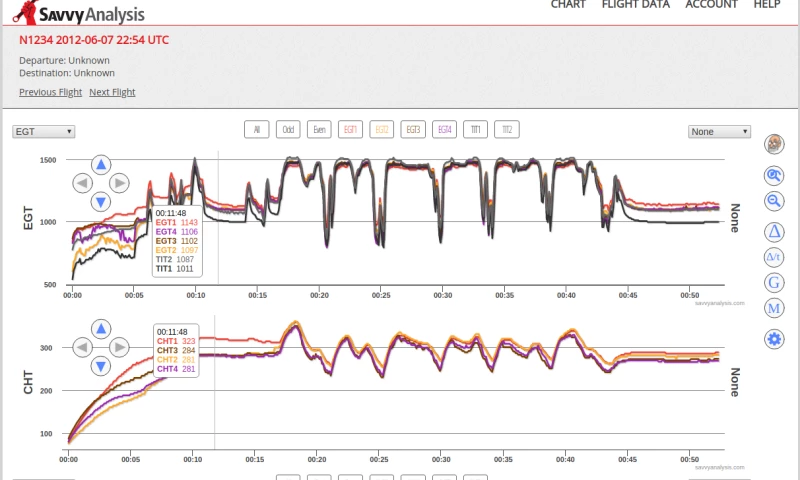Toggle the EGT1 series button
The image size is (800, 480).
(351, 129)
